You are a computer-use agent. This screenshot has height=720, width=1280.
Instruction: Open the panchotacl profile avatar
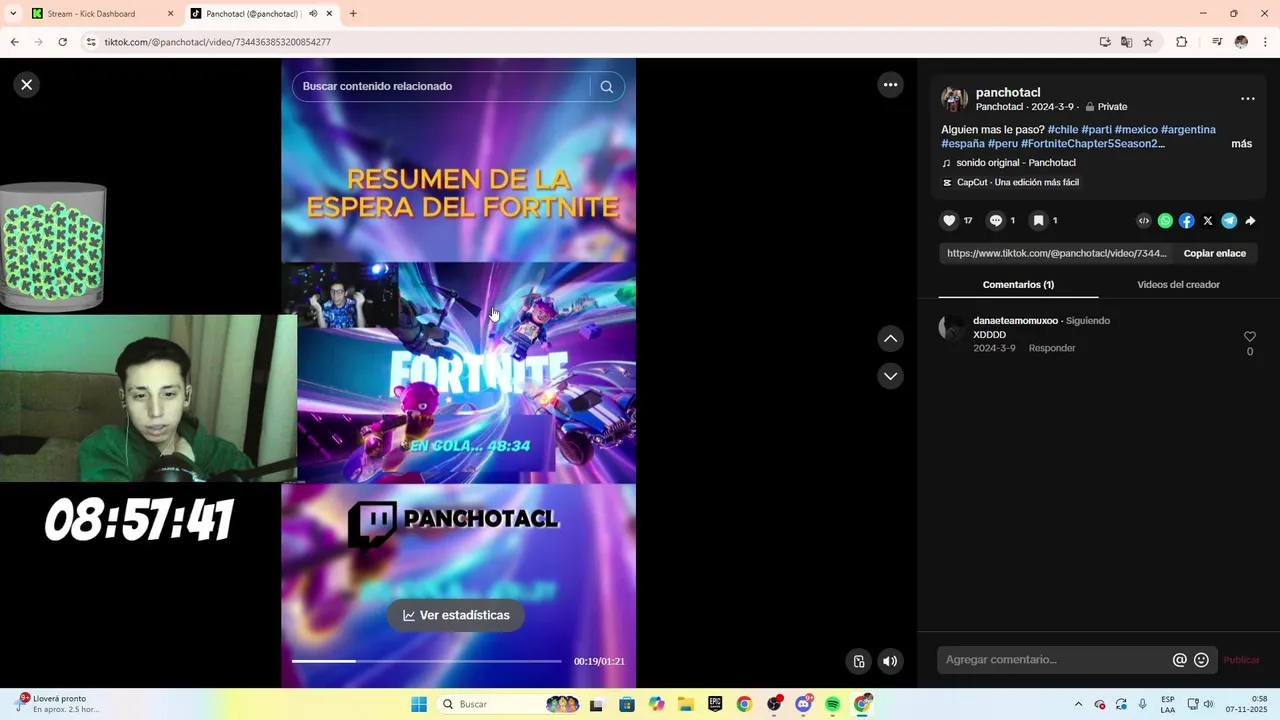coord(954,99)
